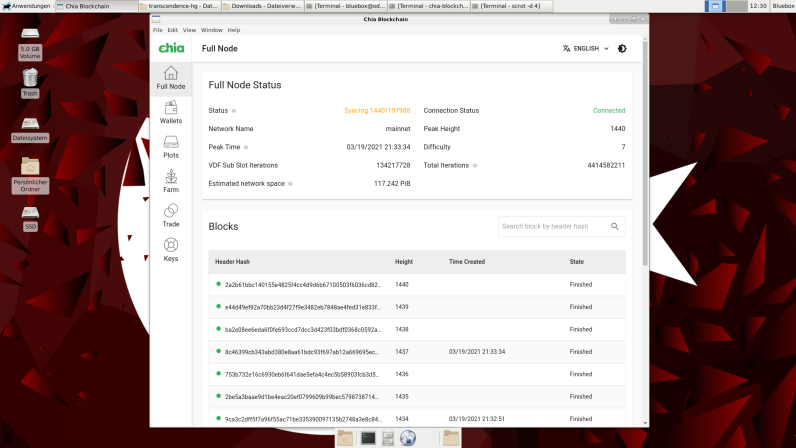Click the Time Created column header

point(467,262)
